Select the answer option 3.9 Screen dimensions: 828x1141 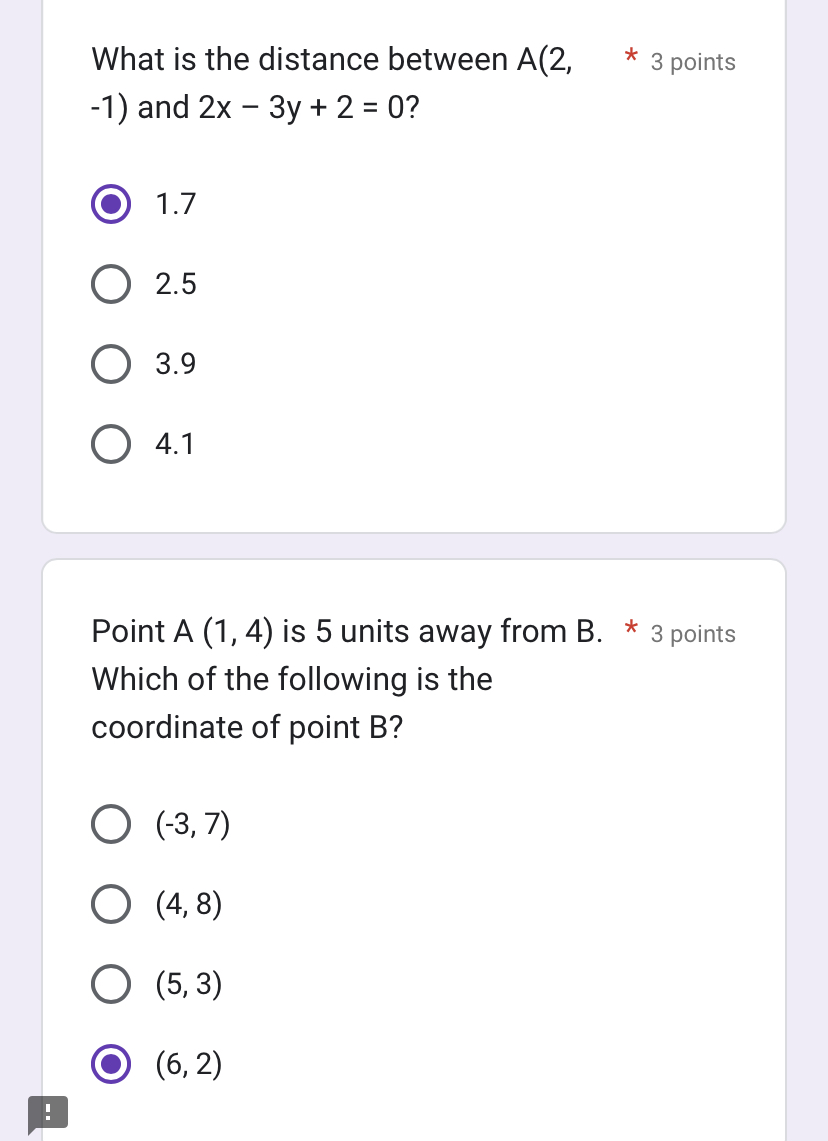111,363
